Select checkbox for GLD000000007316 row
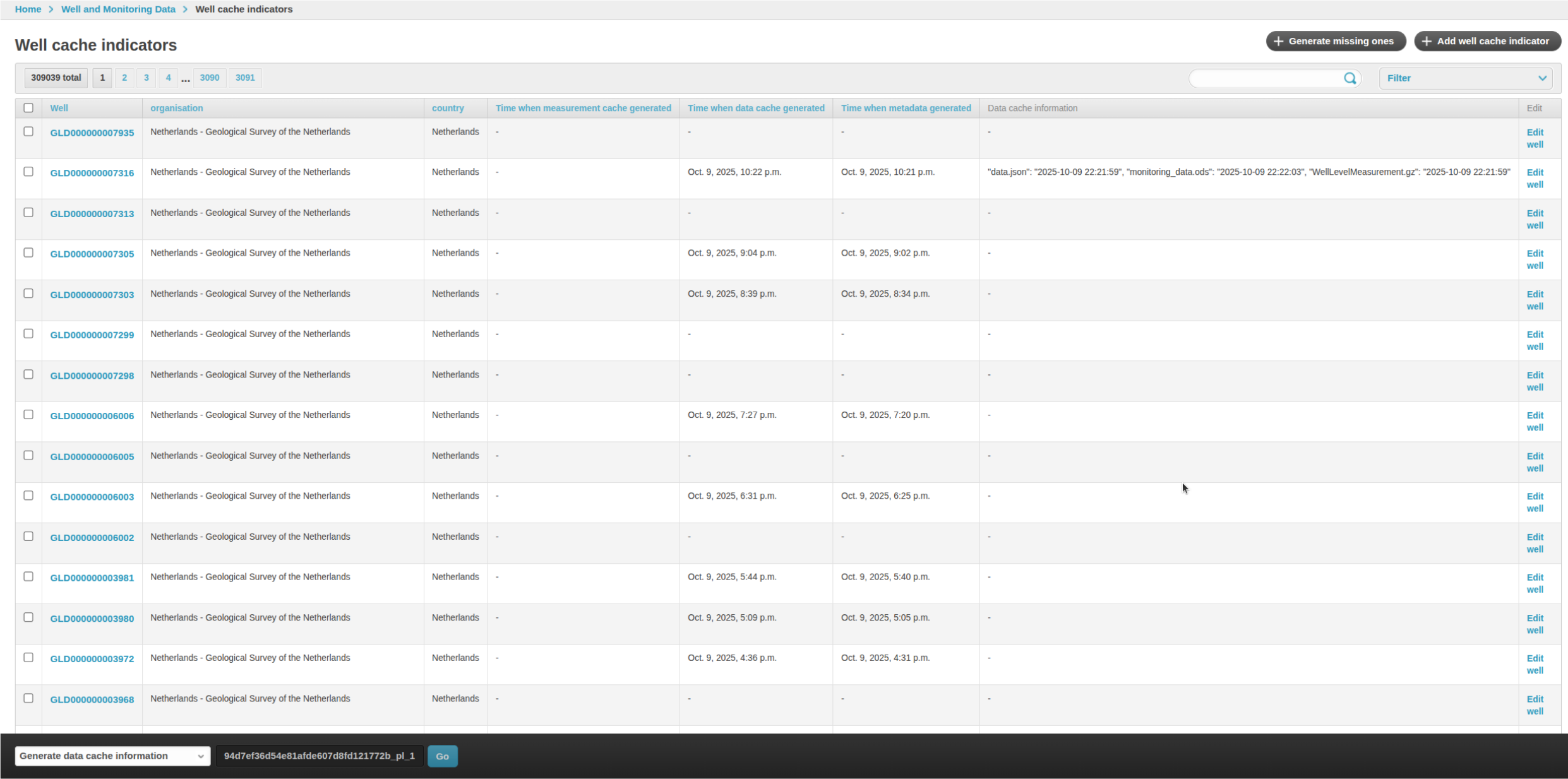Screen dimensions: 1568x779 coord(28,172)
